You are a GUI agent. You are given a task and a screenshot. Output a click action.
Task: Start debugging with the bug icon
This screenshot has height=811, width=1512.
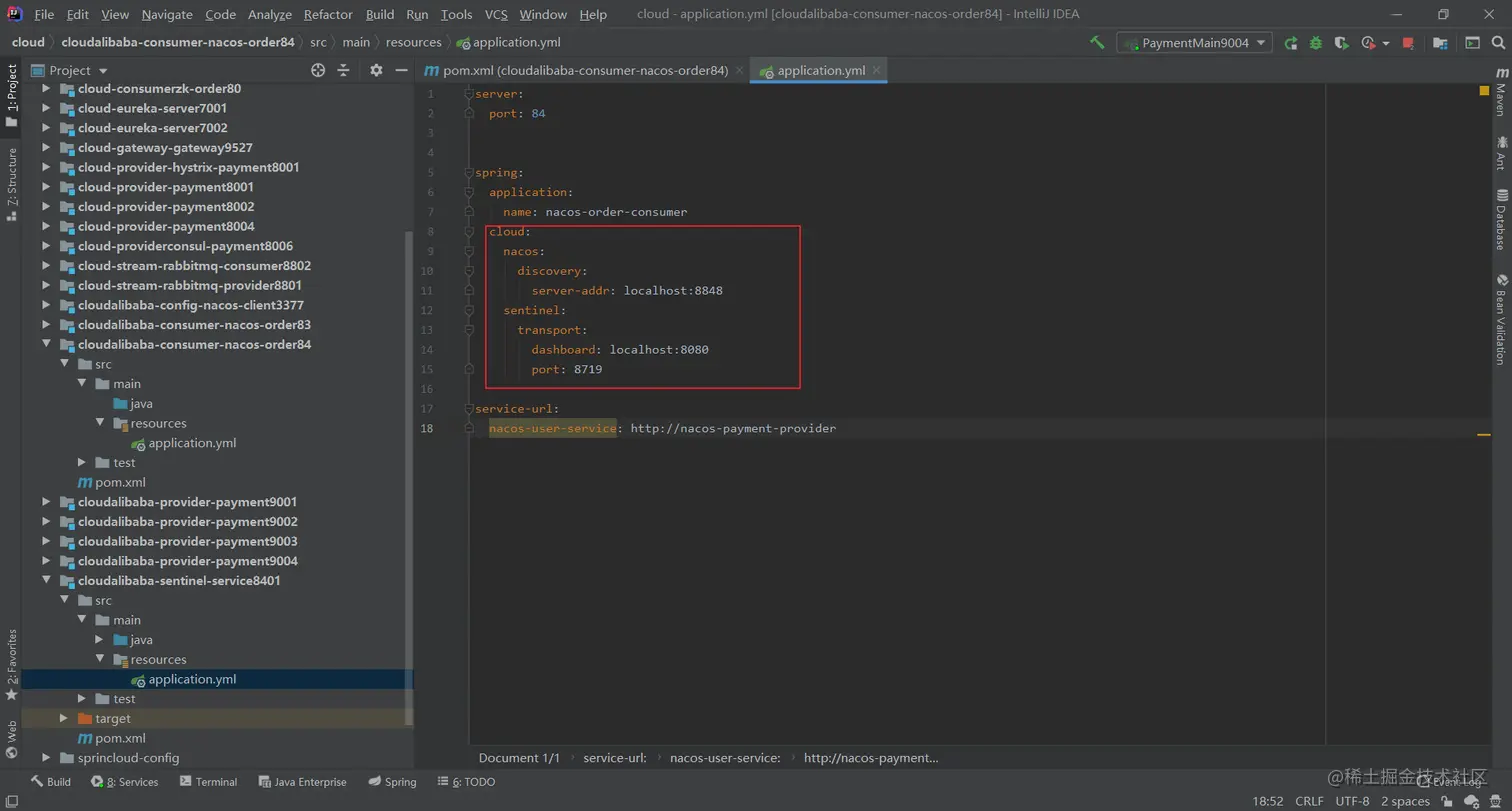click(x=1316, y=43)
